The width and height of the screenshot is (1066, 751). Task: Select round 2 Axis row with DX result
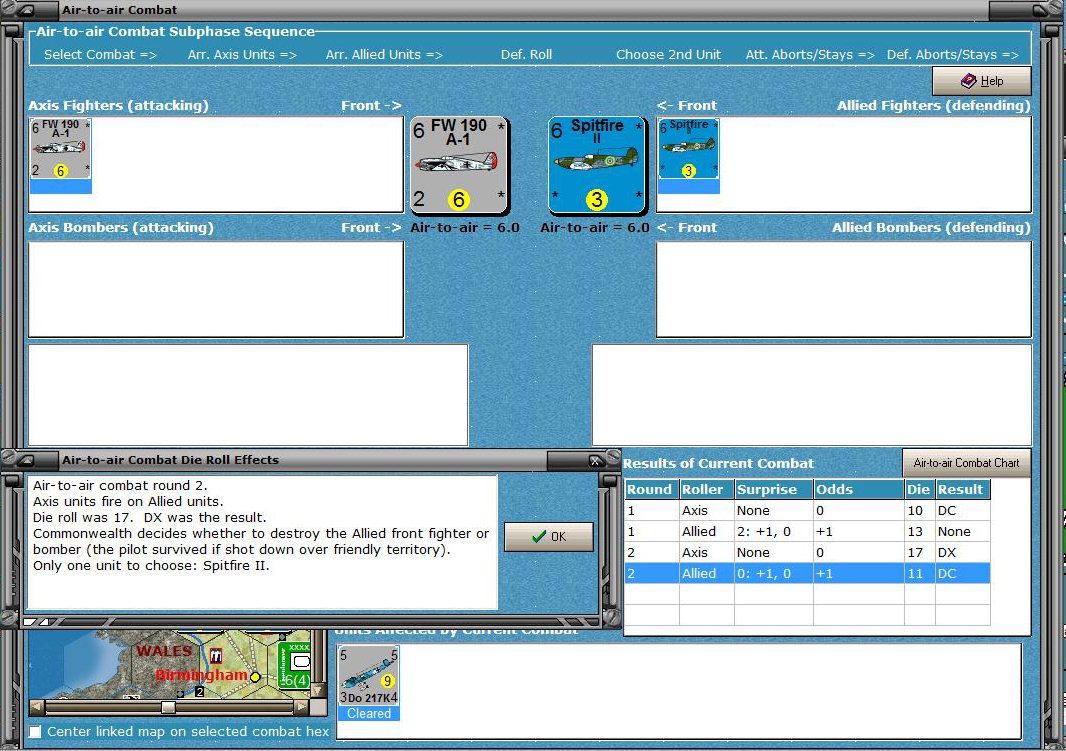click(807, 553)
